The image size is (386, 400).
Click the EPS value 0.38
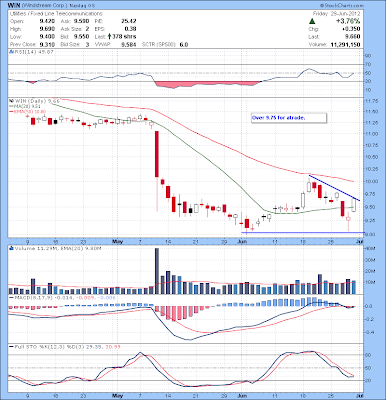tap(131, 29)
